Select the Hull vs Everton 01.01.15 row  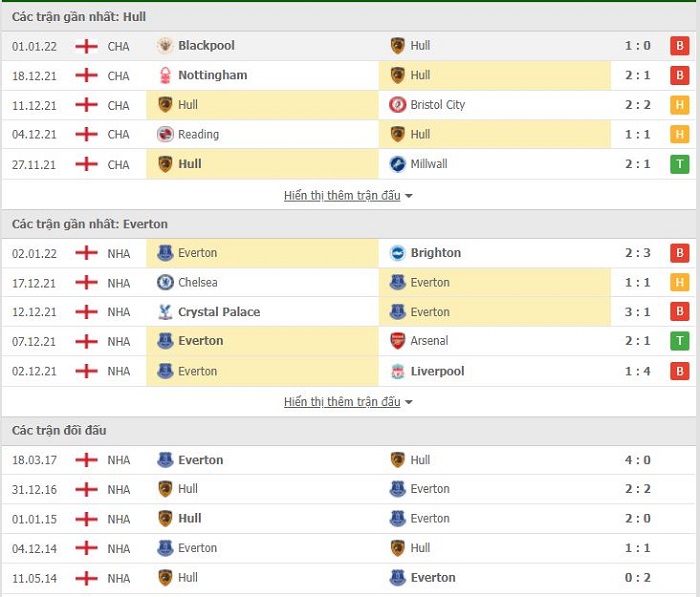pyautogui.click(x=350, y=518)
